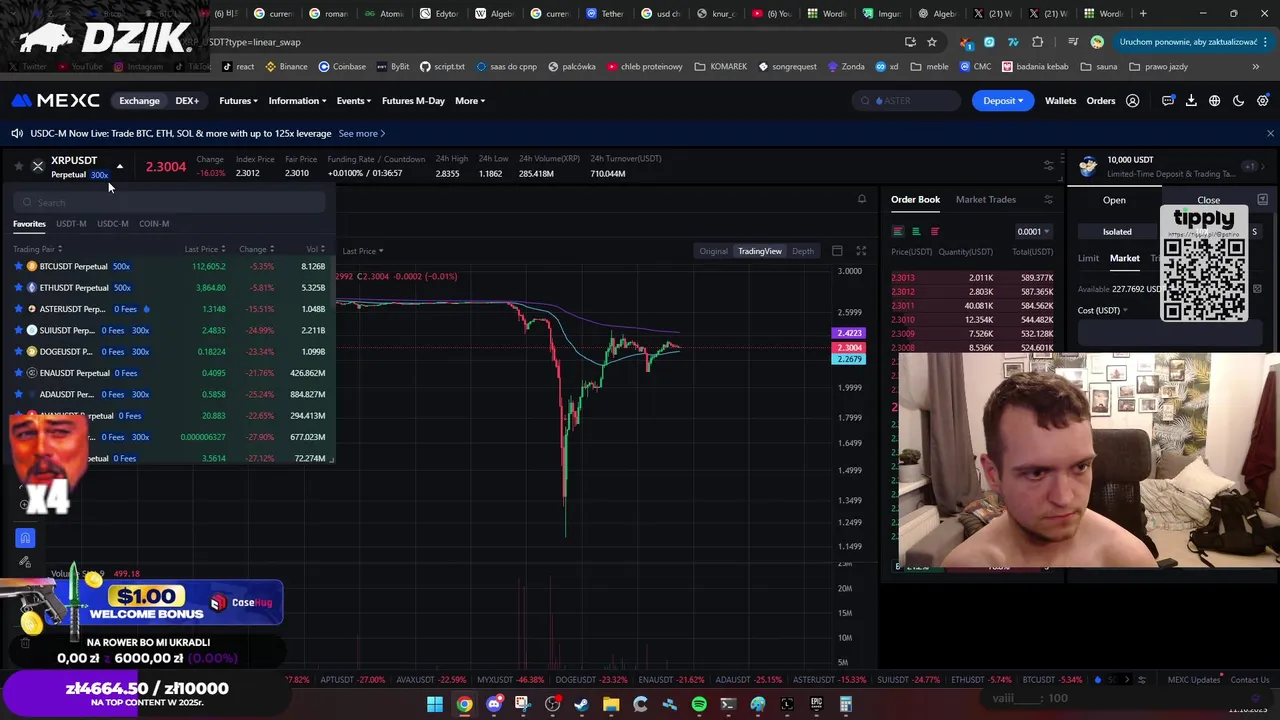Click the Windows Start button
This screenshot has width=1280, height=720.
pyautogui.click(x=435, y=704)
